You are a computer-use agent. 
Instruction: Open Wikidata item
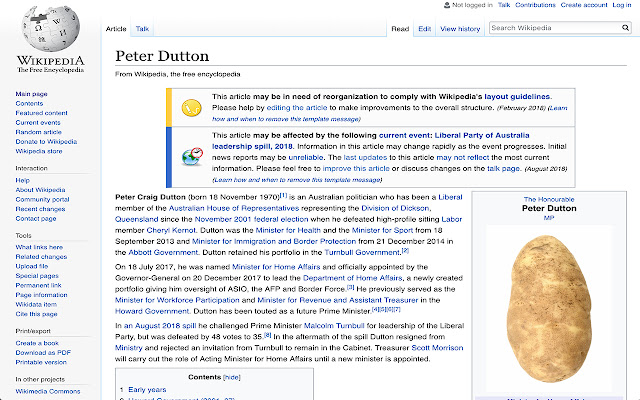[36, 304]
